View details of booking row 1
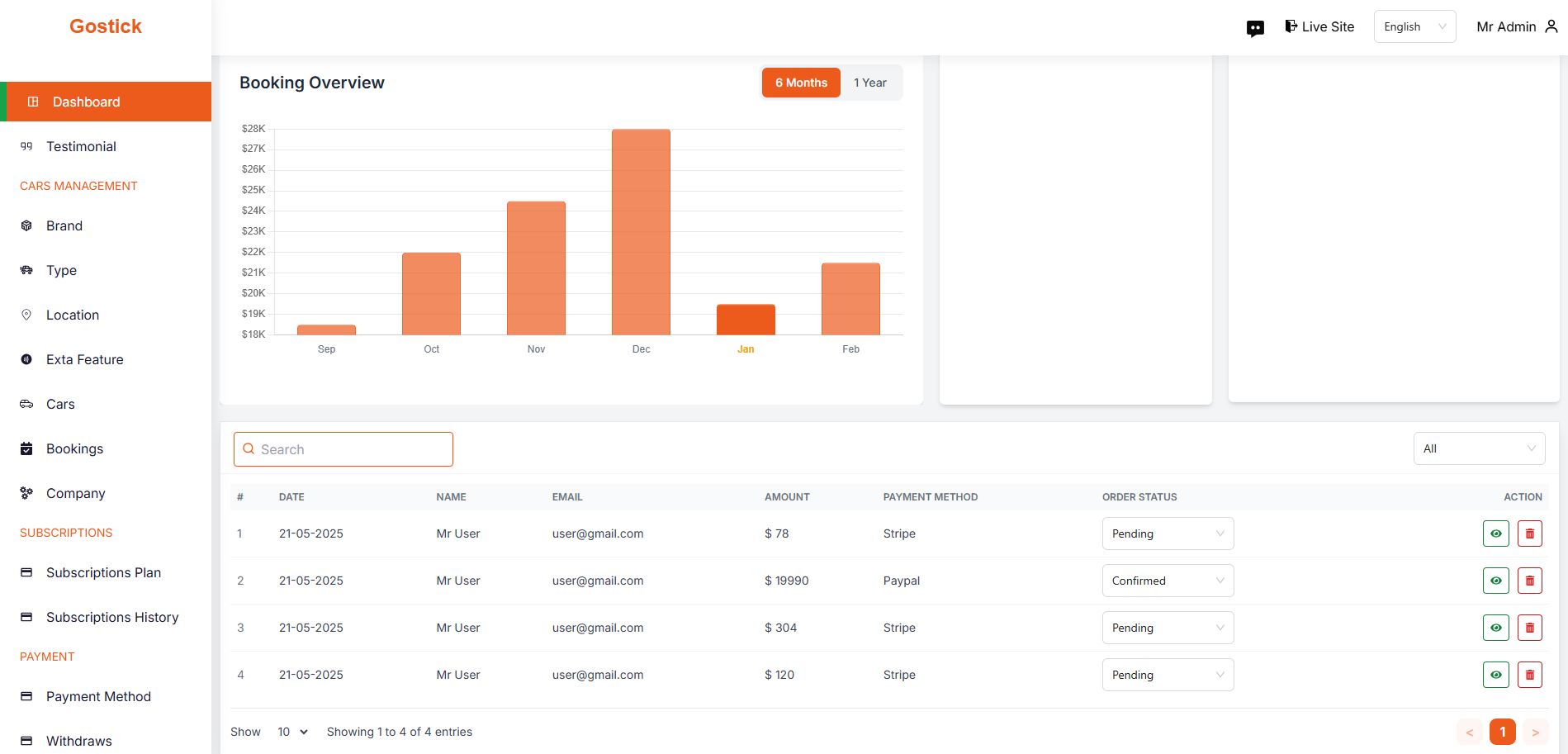This screenshot has width=1568, height=754. (1495, 533)
